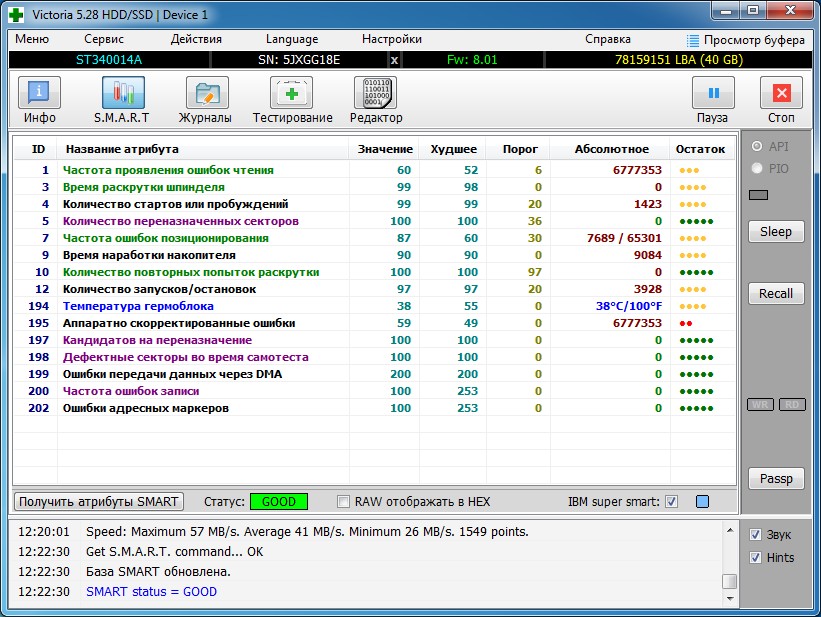Open the Инфо drive information icon
This screenshot has width=821, height=617.
pos(39,93)
